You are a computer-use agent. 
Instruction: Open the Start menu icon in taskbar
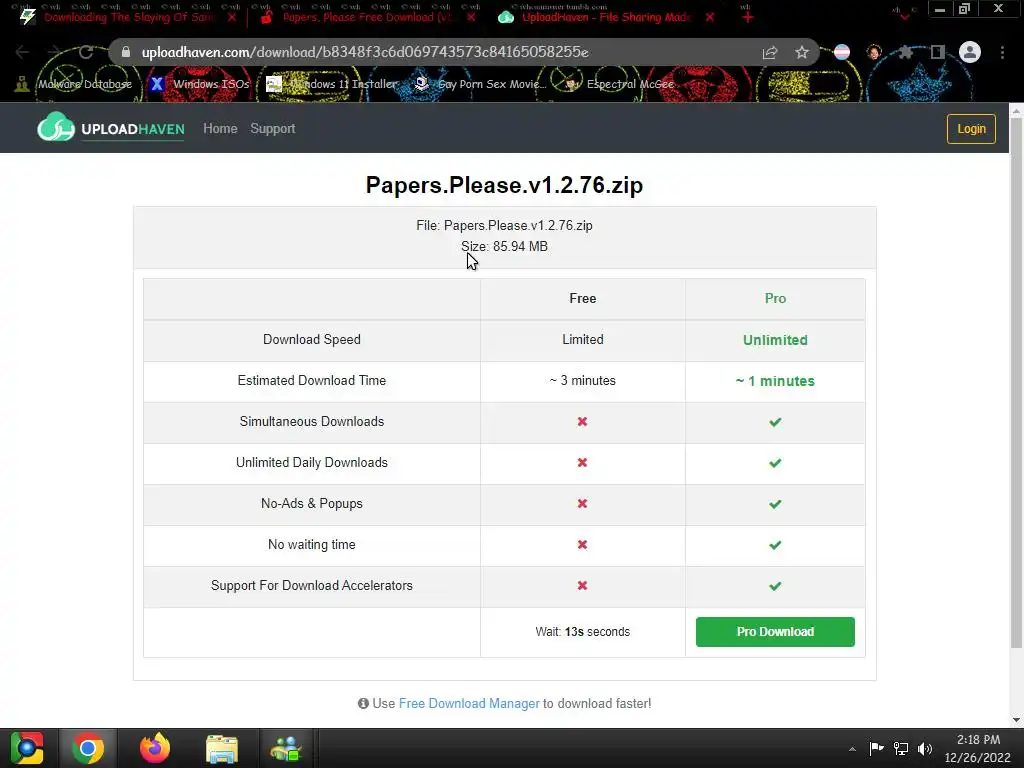click(27, 748)
